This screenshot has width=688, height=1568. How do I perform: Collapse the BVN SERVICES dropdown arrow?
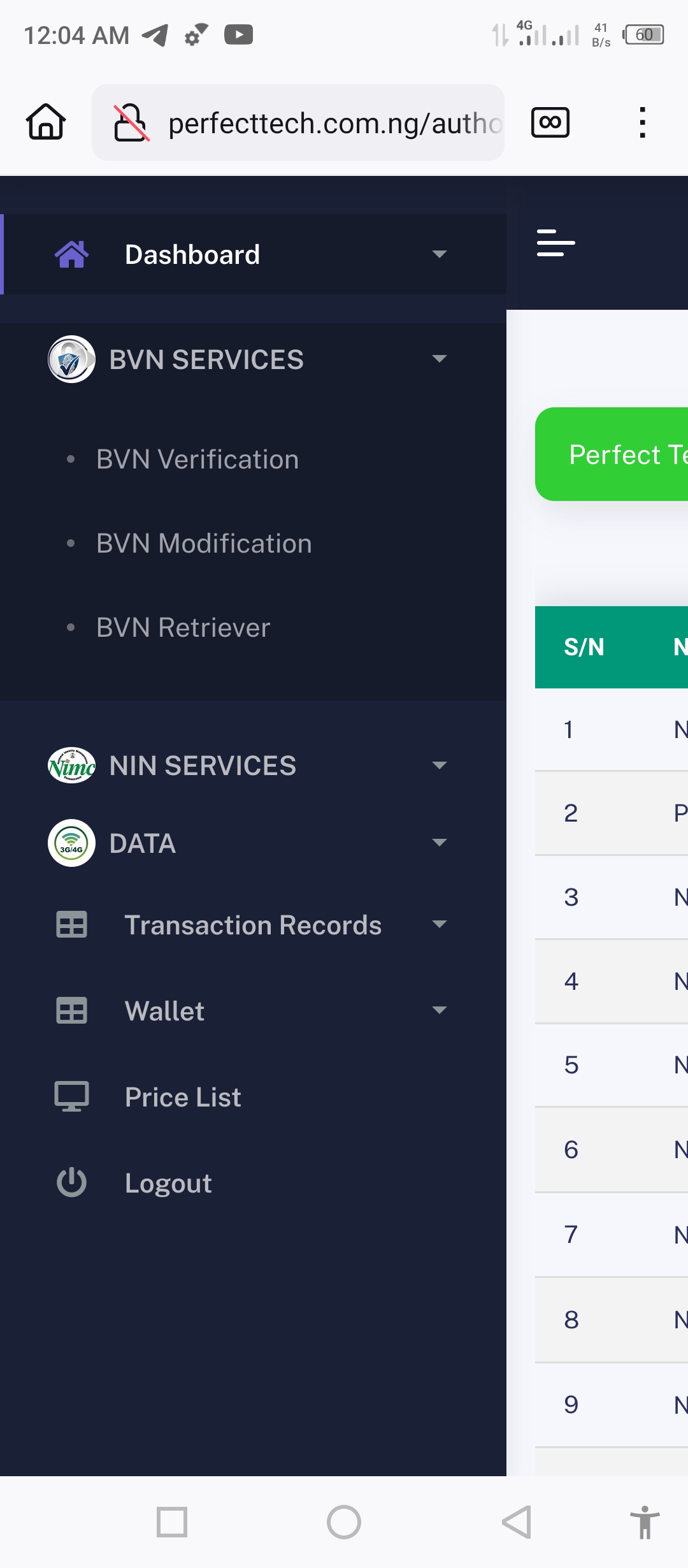(x=439, y=359)
